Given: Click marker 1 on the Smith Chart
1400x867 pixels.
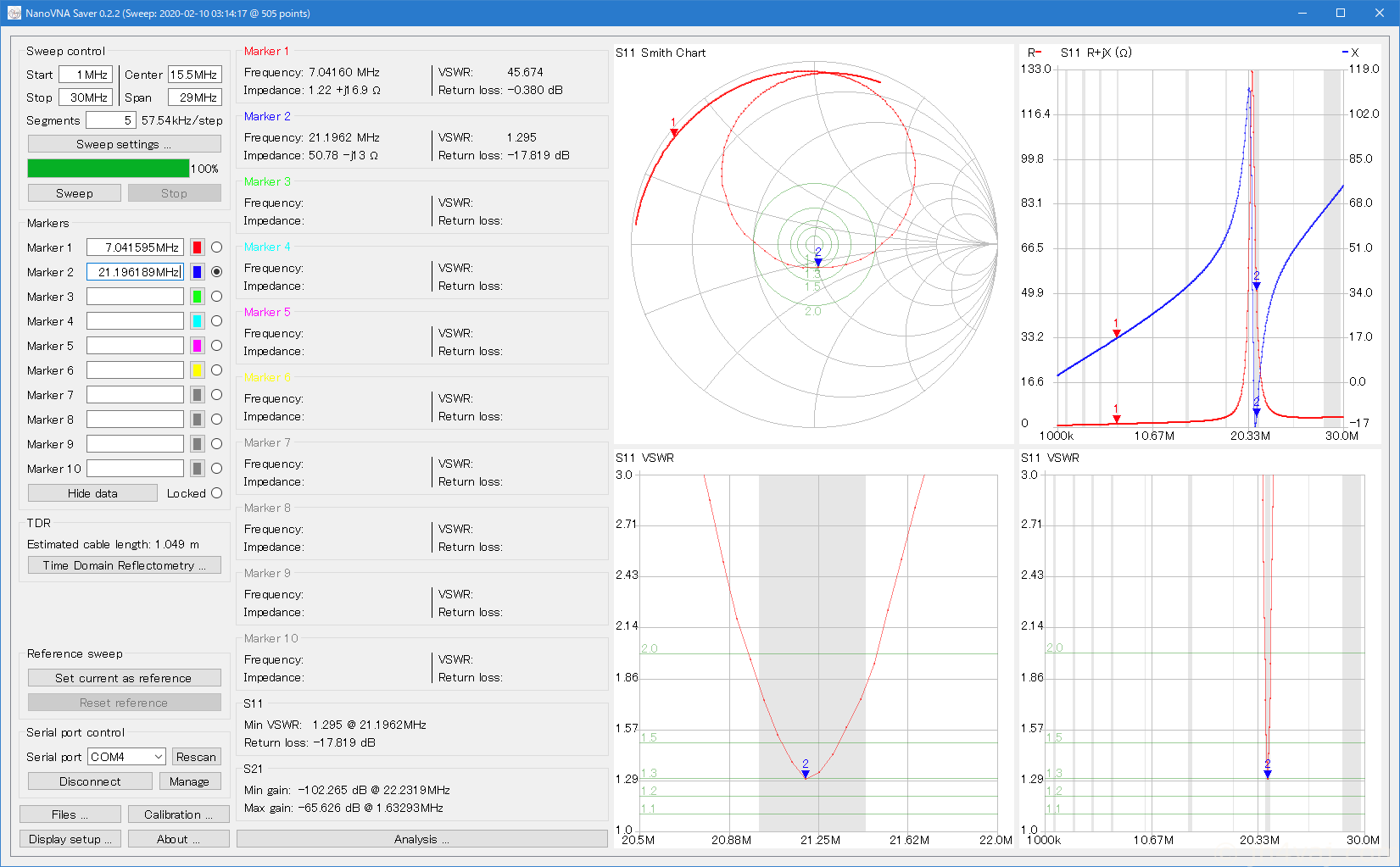Looking at the screenshot, I should 674,133.
